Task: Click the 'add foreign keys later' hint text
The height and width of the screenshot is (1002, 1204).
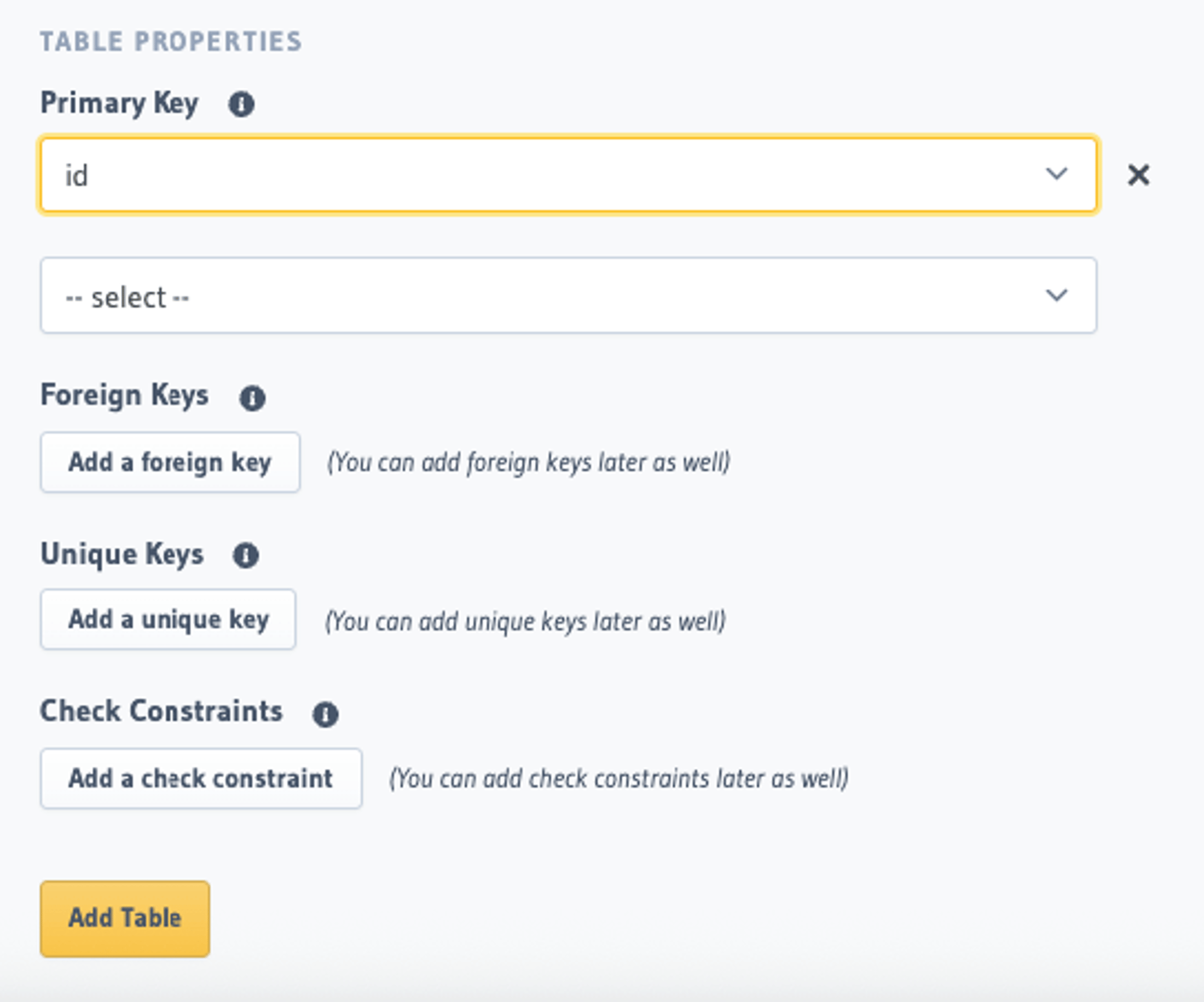Action: tap(528, 462)
